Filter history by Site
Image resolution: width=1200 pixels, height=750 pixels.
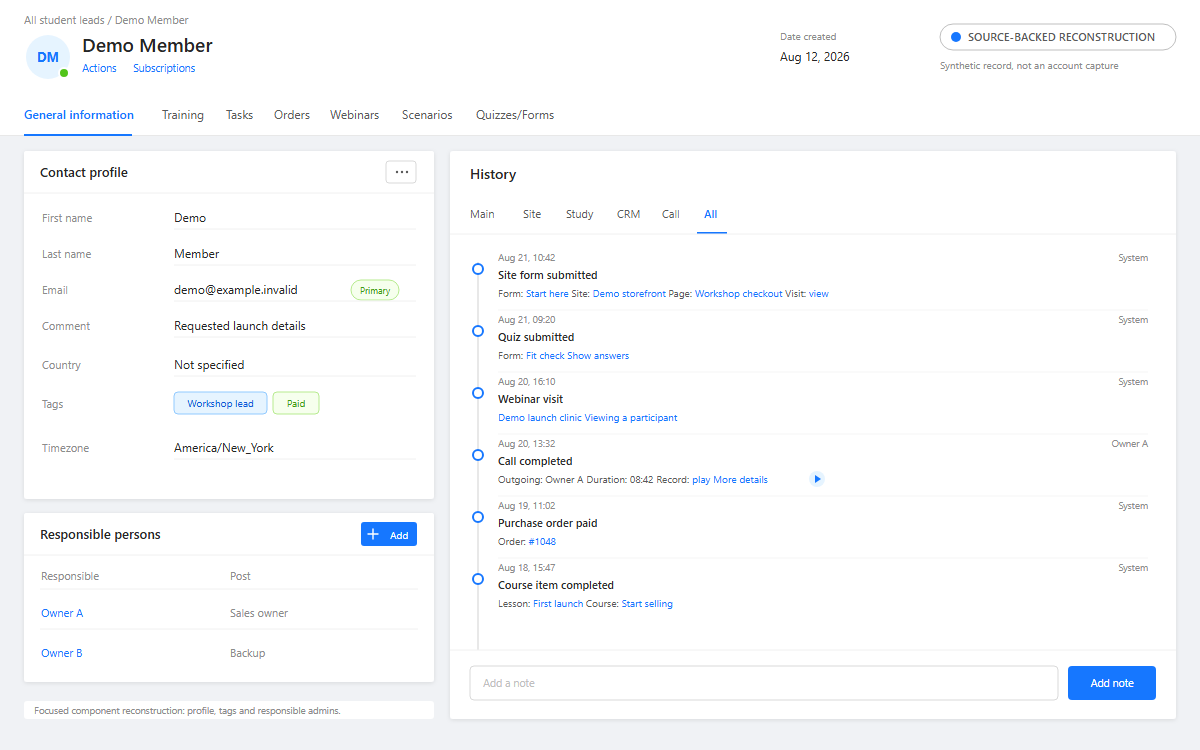532,214
